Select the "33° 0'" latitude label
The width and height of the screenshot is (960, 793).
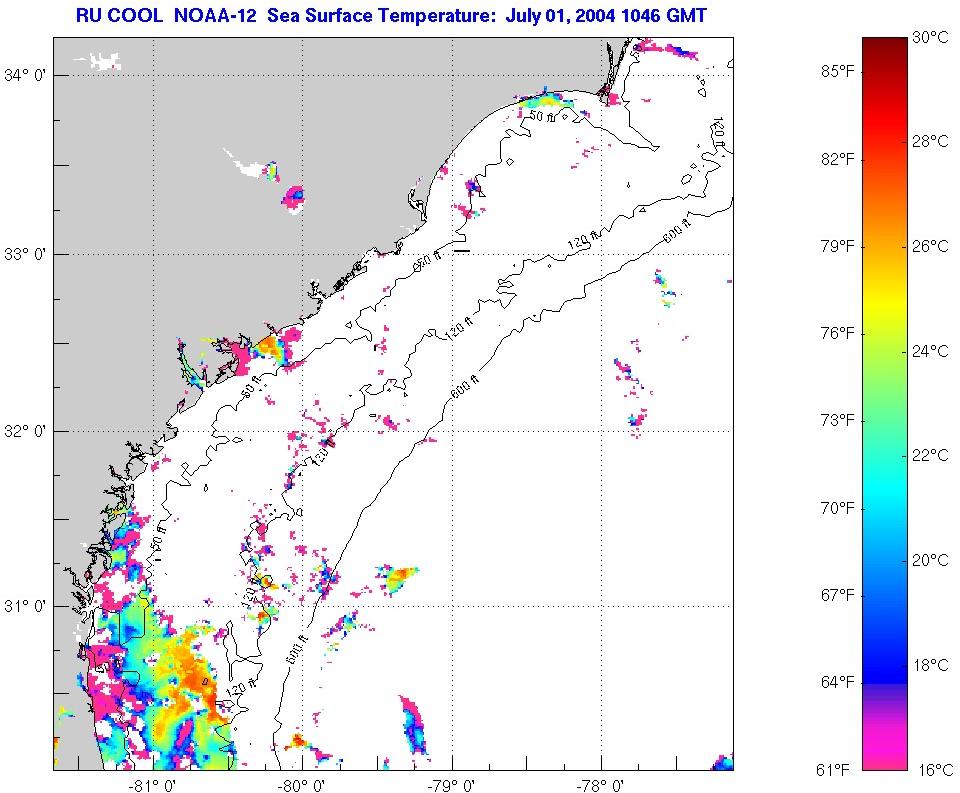tap(25, 254)
